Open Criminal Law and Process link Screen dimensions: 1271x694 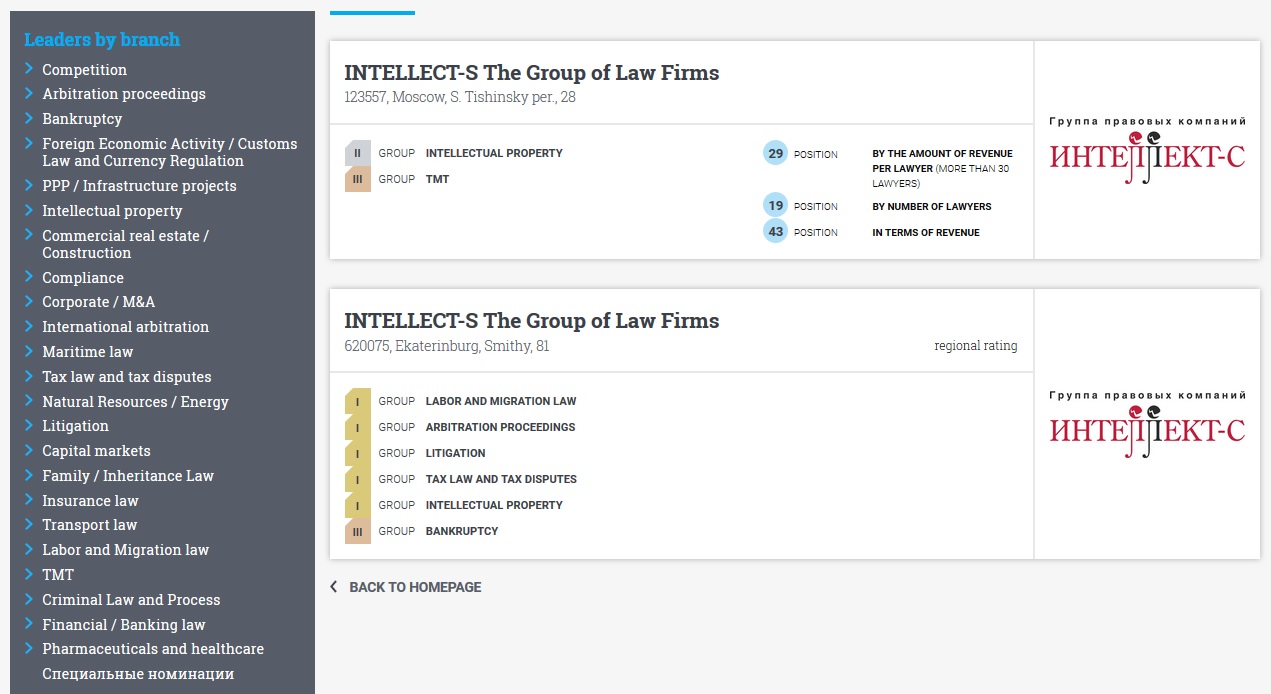131,600
